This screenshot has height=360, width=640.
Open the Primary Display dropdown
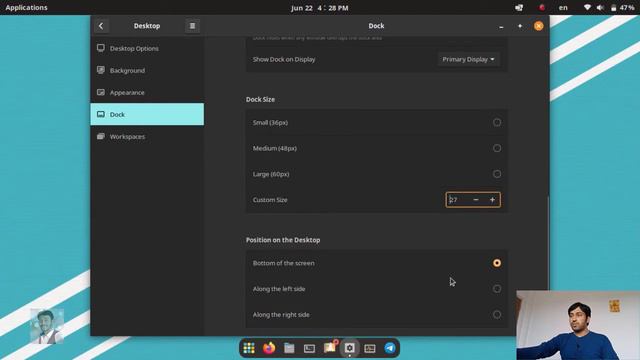(x=468, y=59)
